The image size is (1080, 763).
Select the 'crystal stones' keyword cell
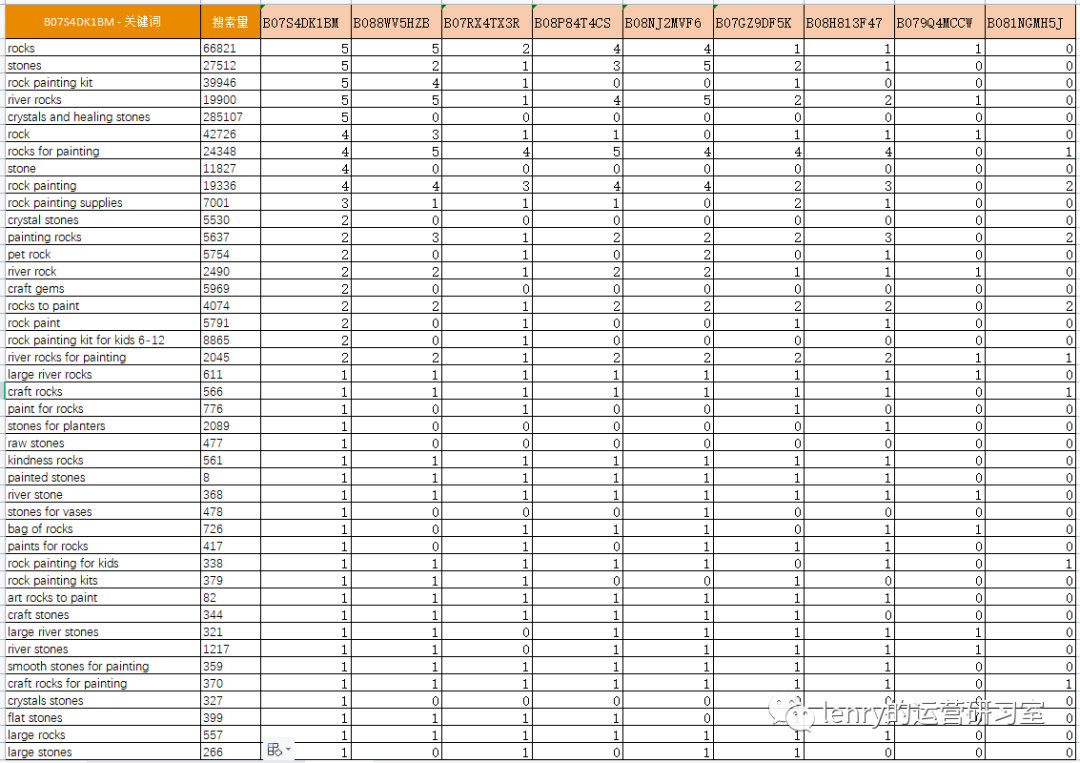[103, 220]
